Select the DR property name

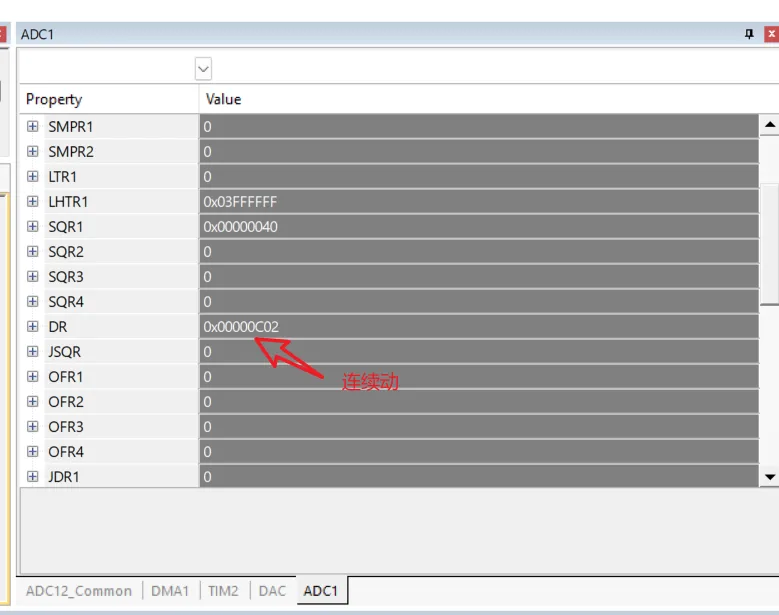click(x=58, y=326)
